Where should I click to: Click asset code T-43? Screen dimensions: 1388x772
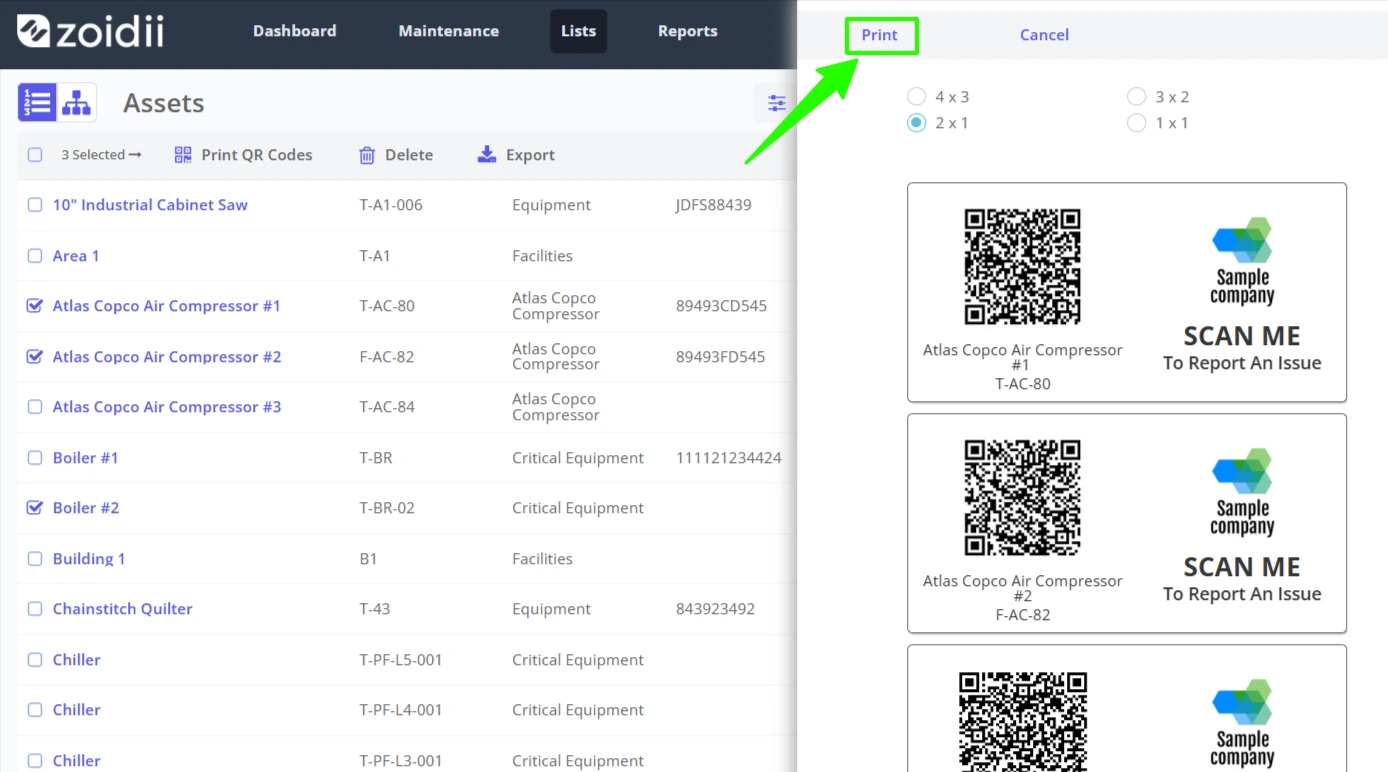(x=375, y=609)
